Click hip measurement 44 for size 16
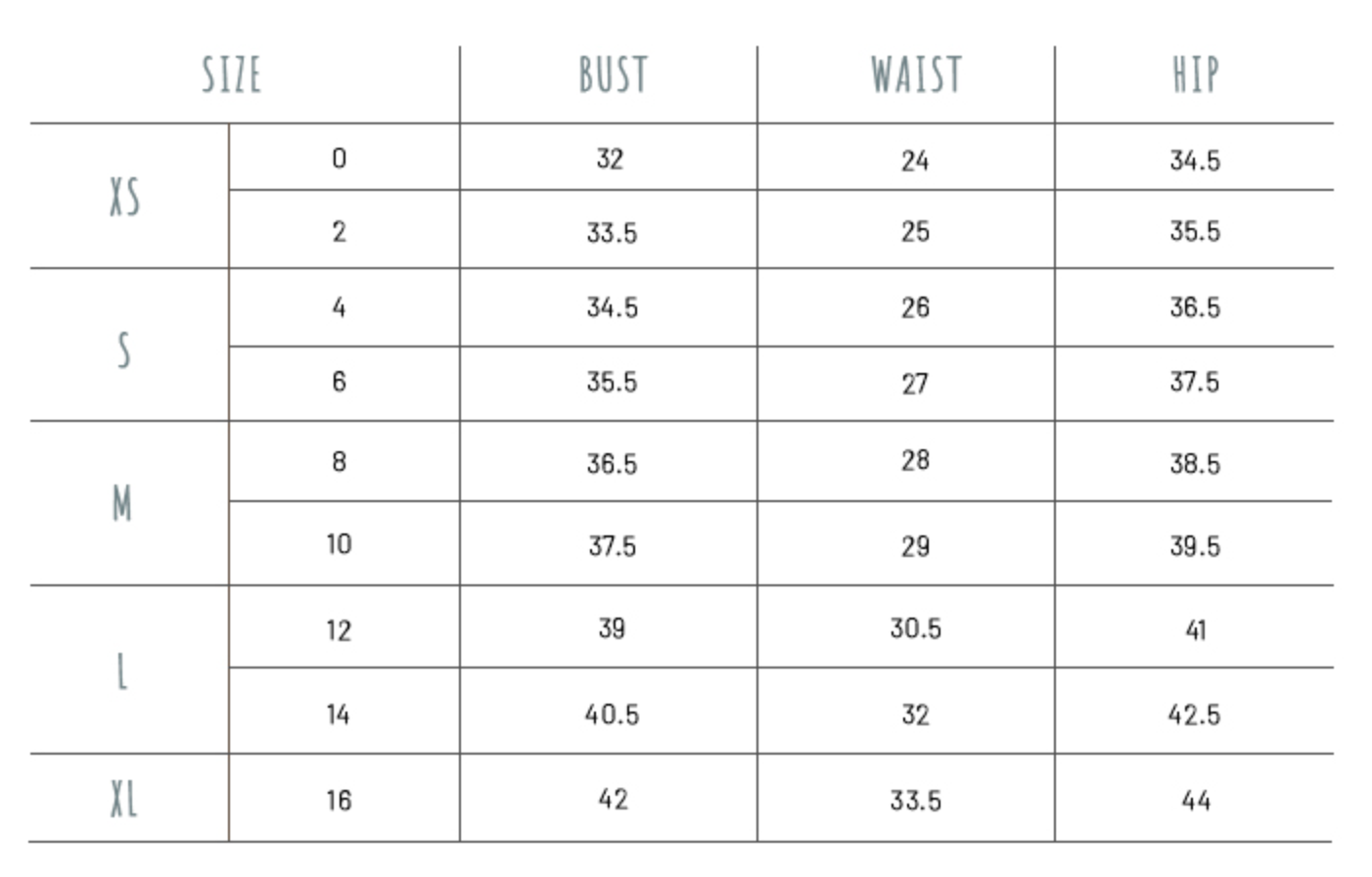Screen dimensions: 1372x877 click(1195, 801)
